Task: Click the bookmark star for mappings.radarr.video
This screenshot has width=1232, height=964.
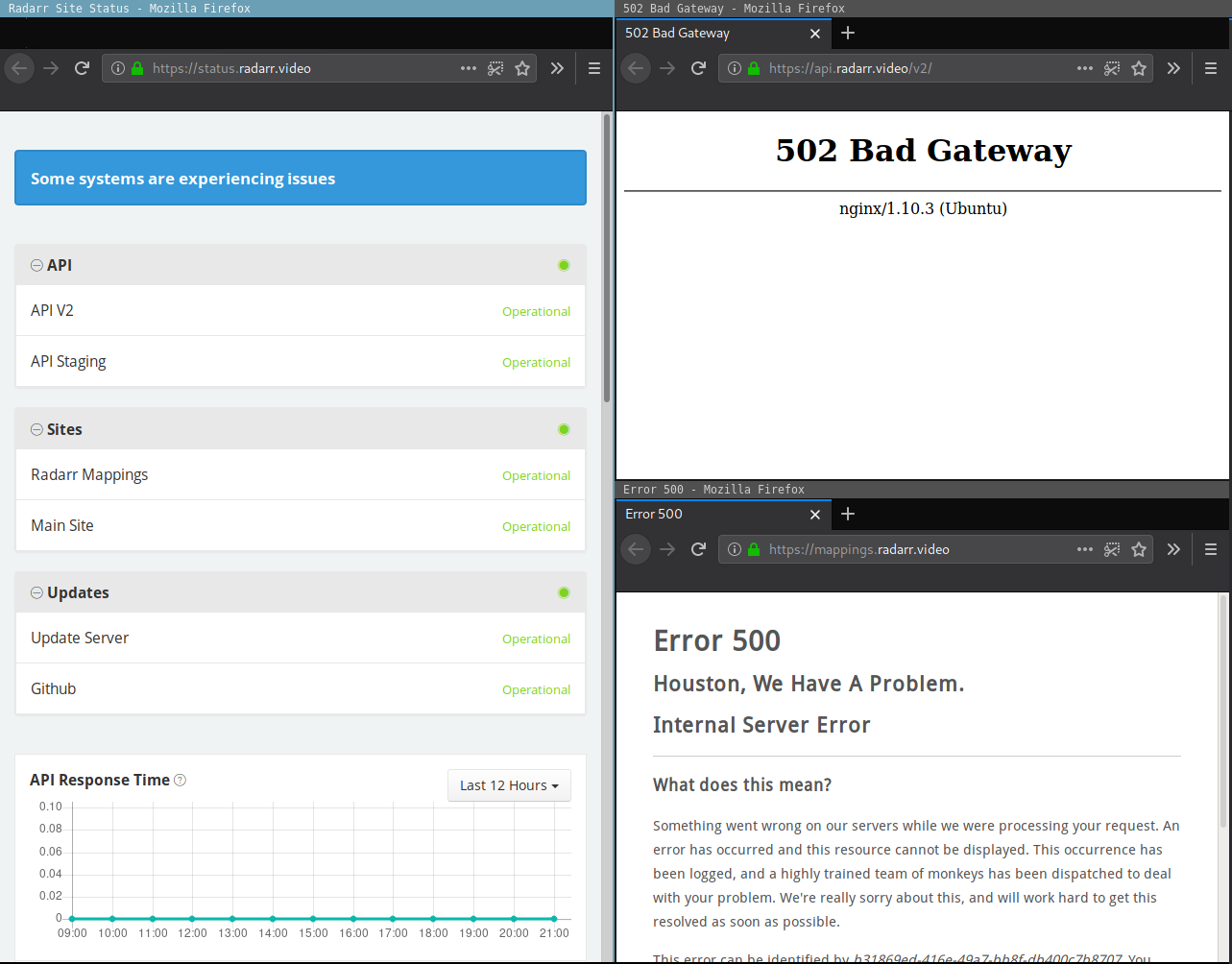Action: 1138,549
